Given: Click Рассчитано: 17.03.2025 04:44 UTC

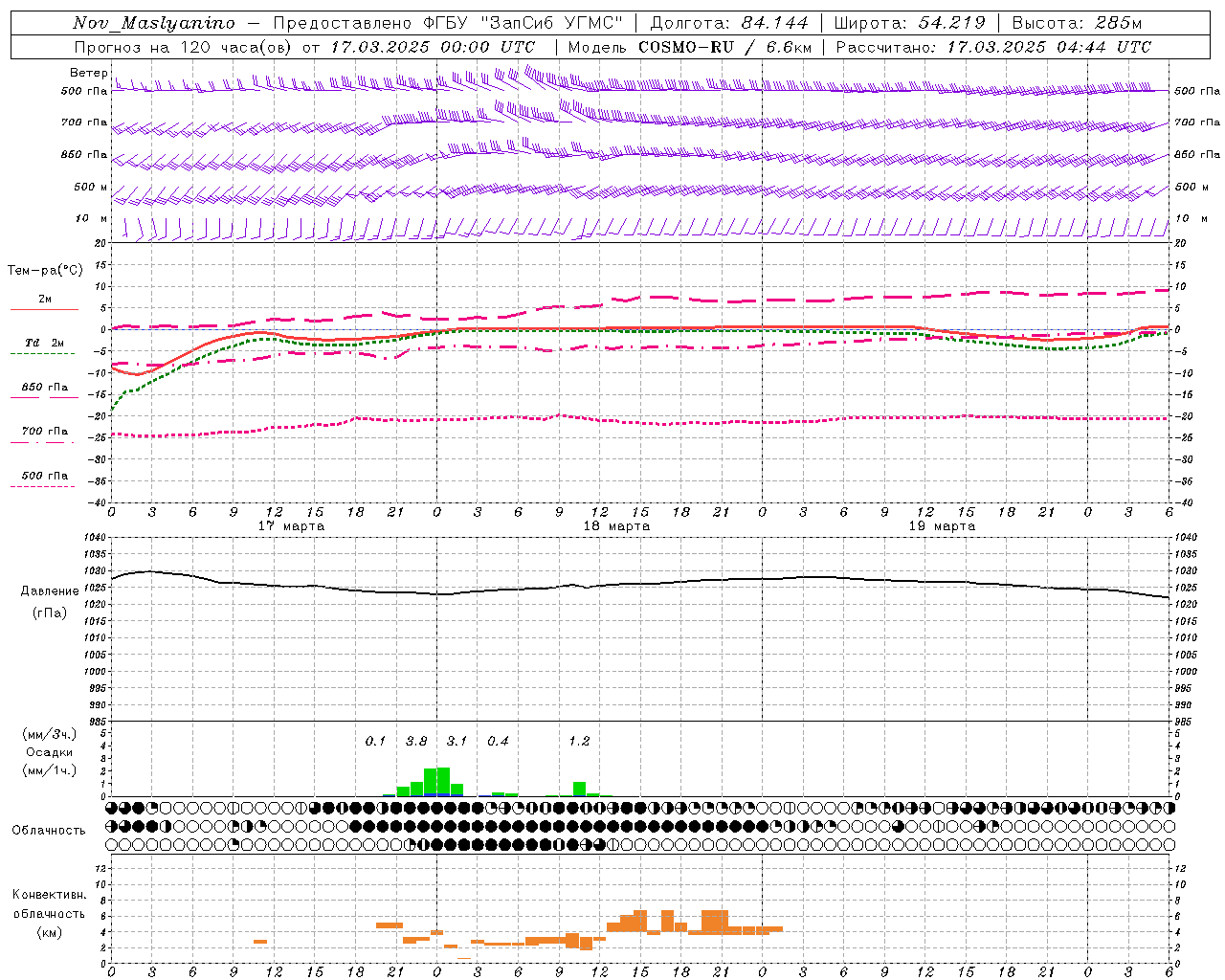Looking at the screenshot, I should pos(993,47).
